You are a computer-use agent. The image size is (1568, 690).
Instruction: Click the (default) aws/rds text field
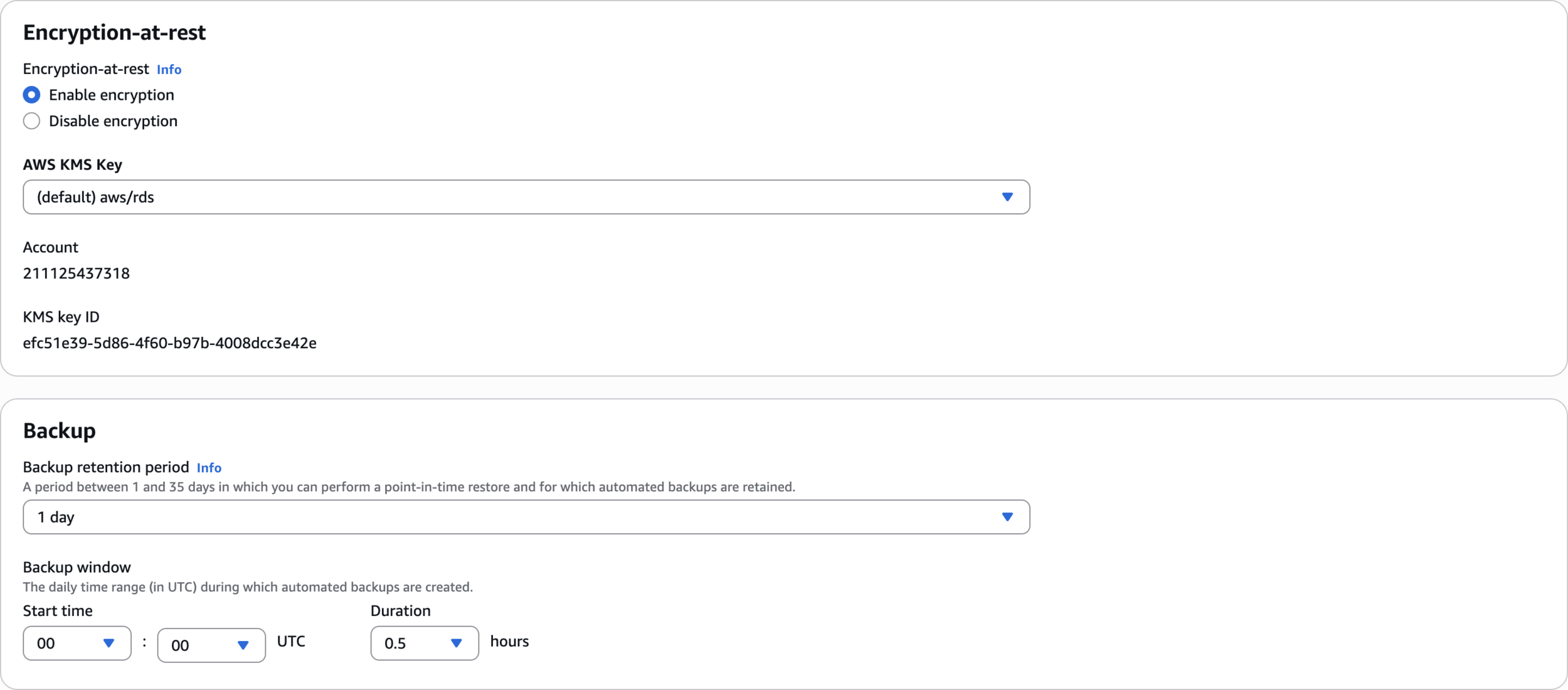tap(95, 197)
